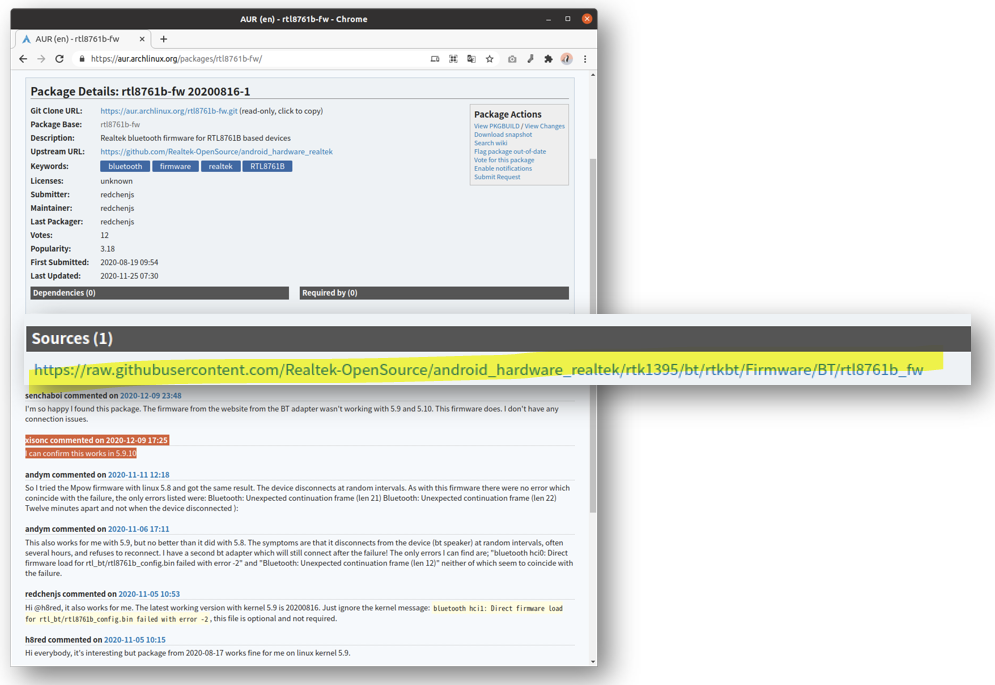
Task: Click Last Updated value 2020-11-25 07:30
Action: [x=129, y=276]
